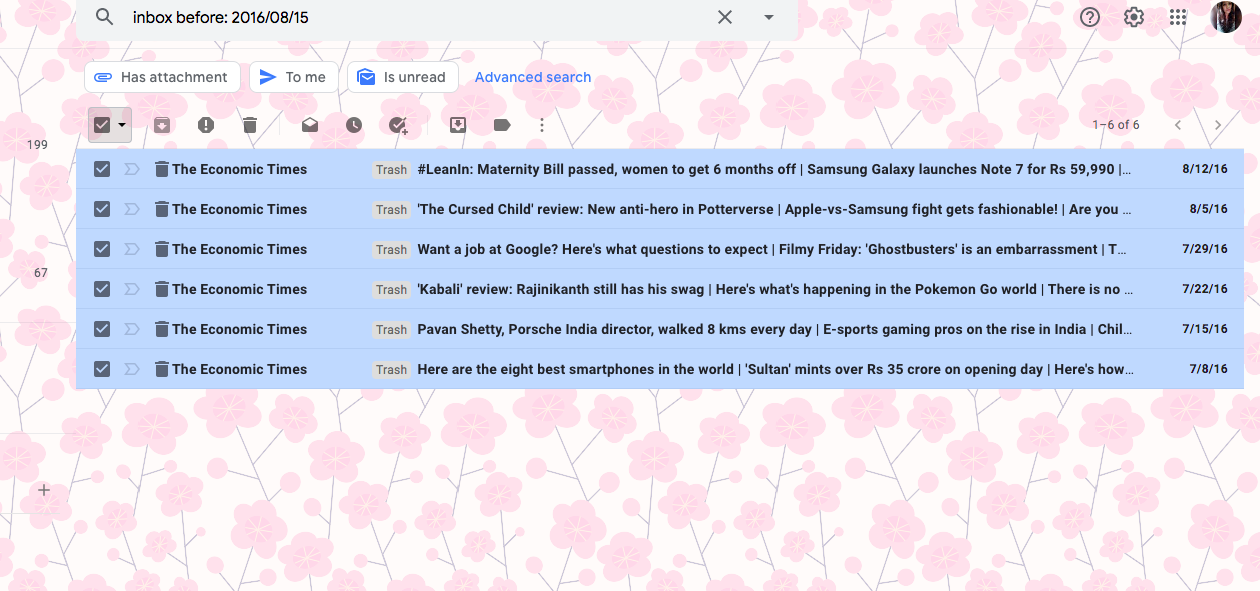Uncheck the 7/22/16 email checkbox
The height and width of the screenshot is (591, 1260).
click(x=101, y=289)
